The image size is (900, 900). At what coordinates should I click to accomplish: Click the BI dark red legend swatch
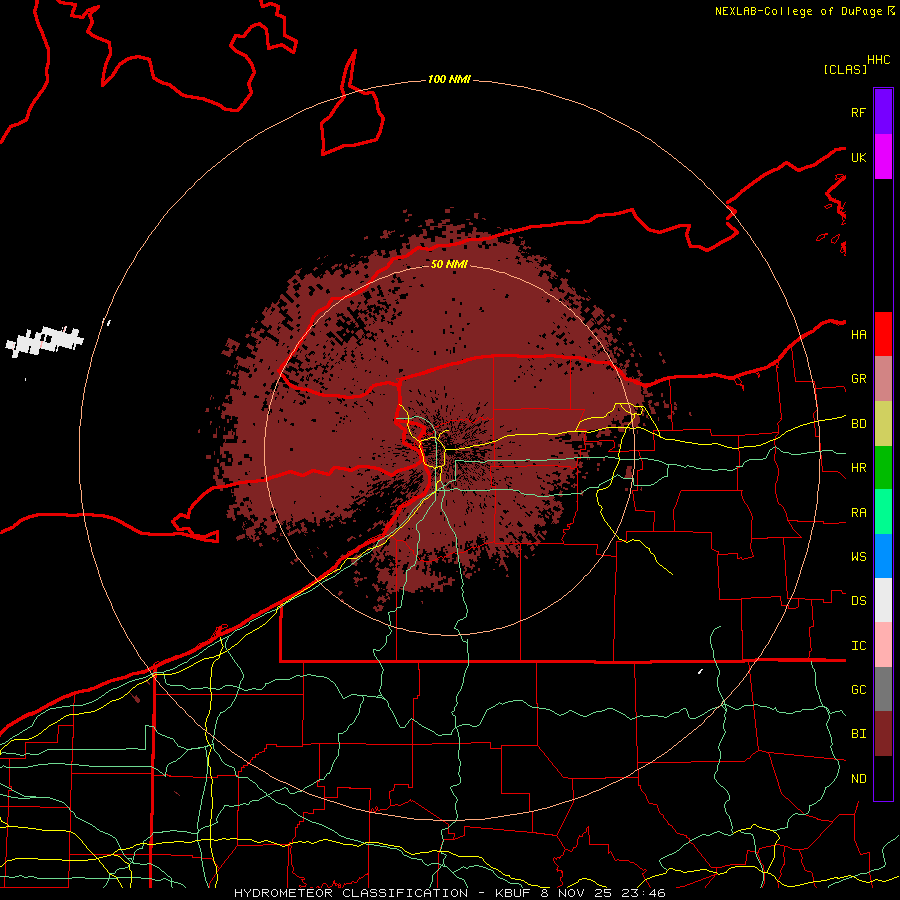[x=883, y=734]
